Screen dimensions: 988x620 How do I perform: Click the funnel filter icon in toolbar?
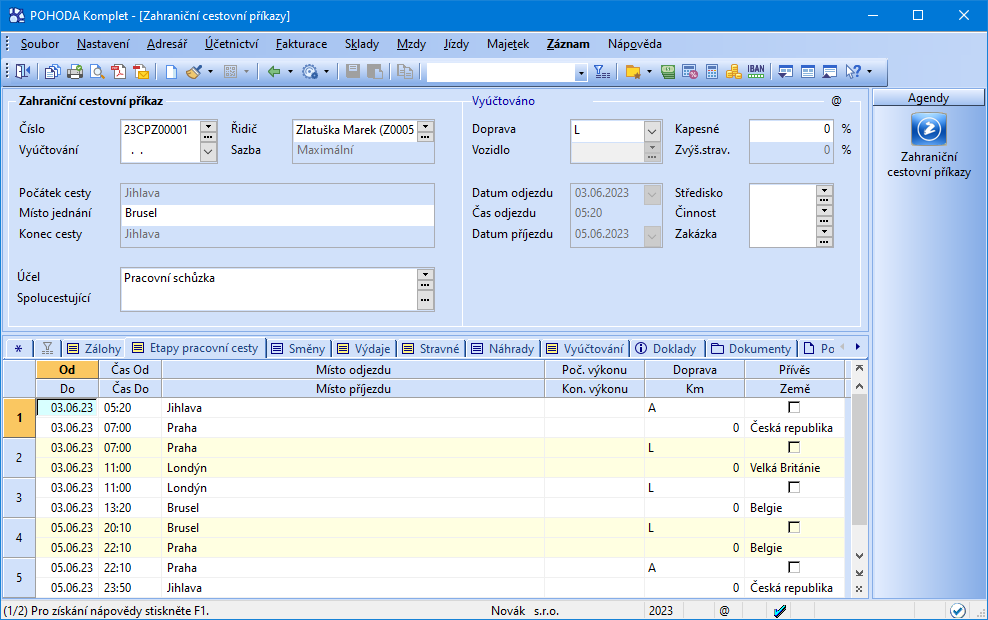[x=602, y=71]
